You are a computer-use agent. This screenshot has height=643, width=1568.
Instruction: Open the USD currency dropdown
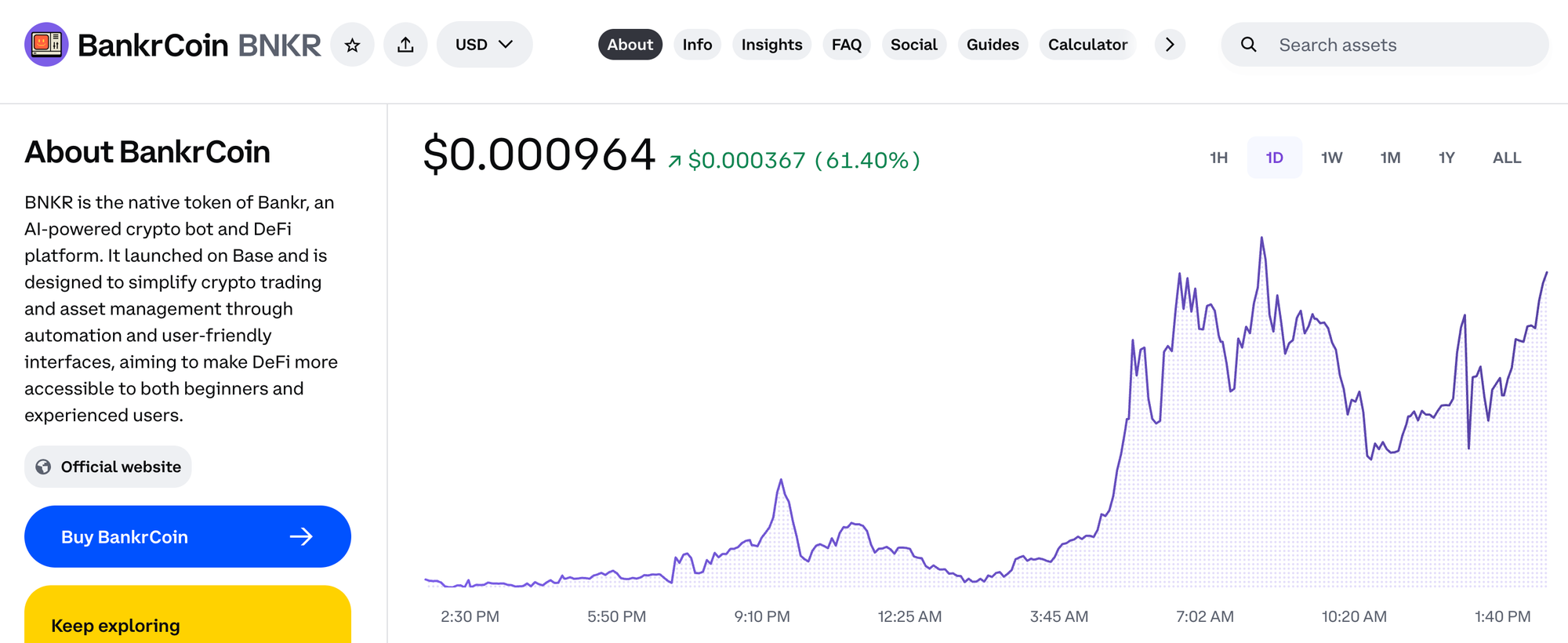(x=485, y=45)
